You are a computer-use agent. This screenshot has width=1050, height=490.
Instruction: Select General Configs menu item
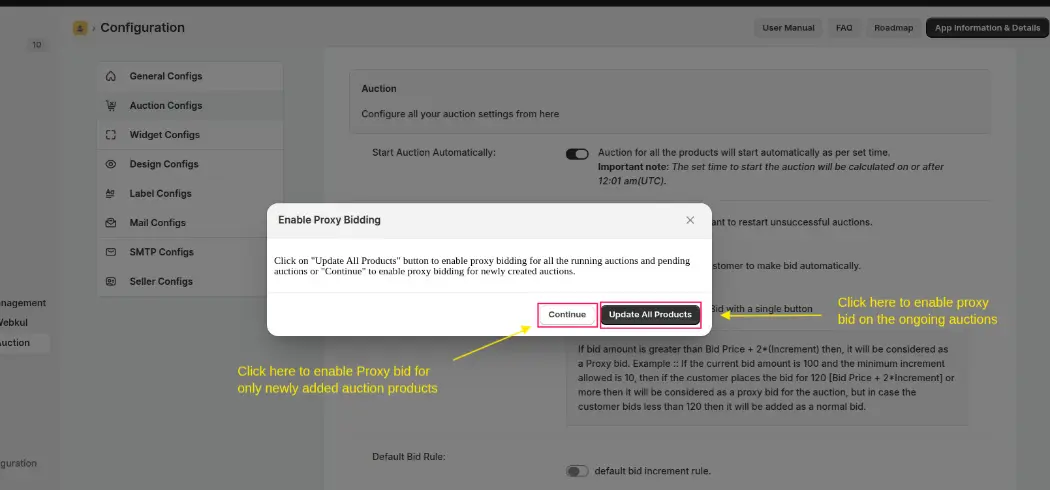click(x=190, y=76)
